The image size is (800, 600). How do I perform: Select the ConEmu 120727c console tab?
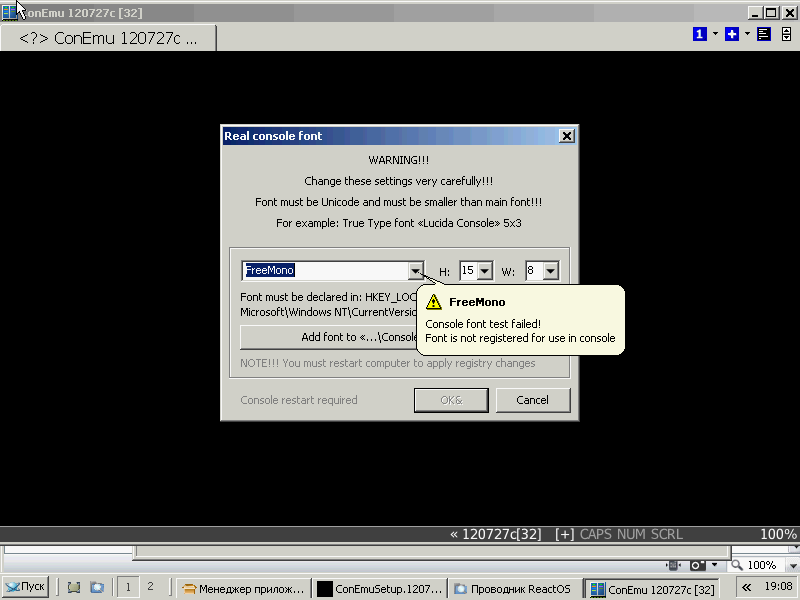point(108,38)
